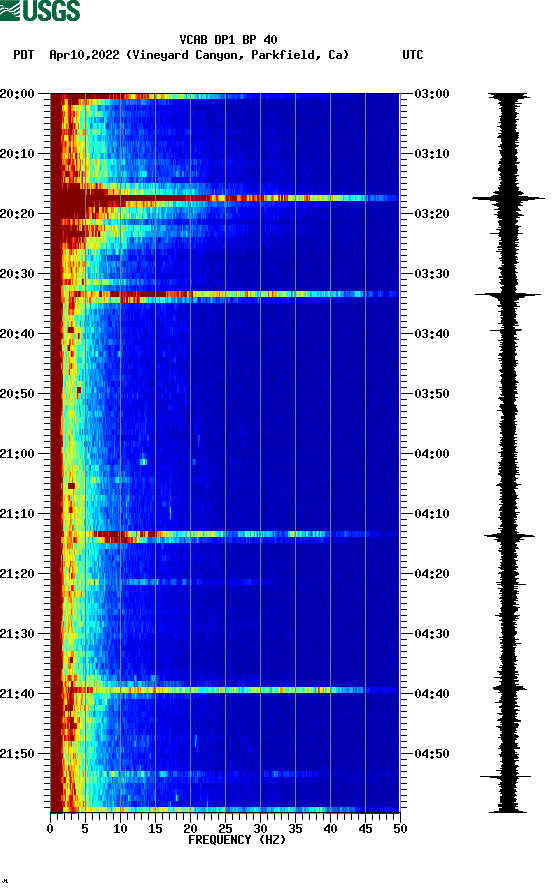Click the 21:50 PDT time label
The image size is (552, 892).
pos(17,754)
